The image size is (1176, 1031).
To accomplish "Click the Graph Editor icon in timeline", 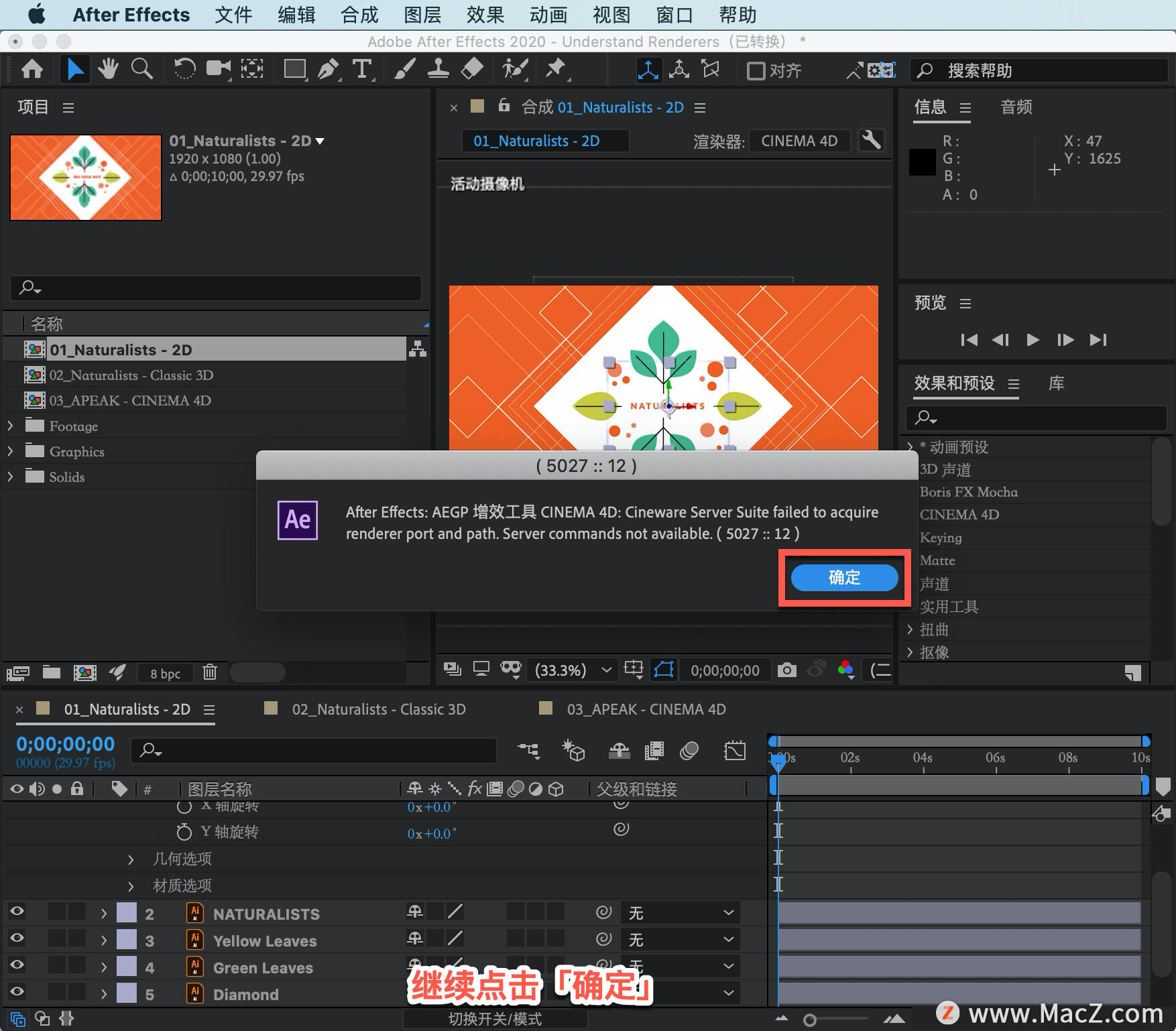I will tap(735, 750).
